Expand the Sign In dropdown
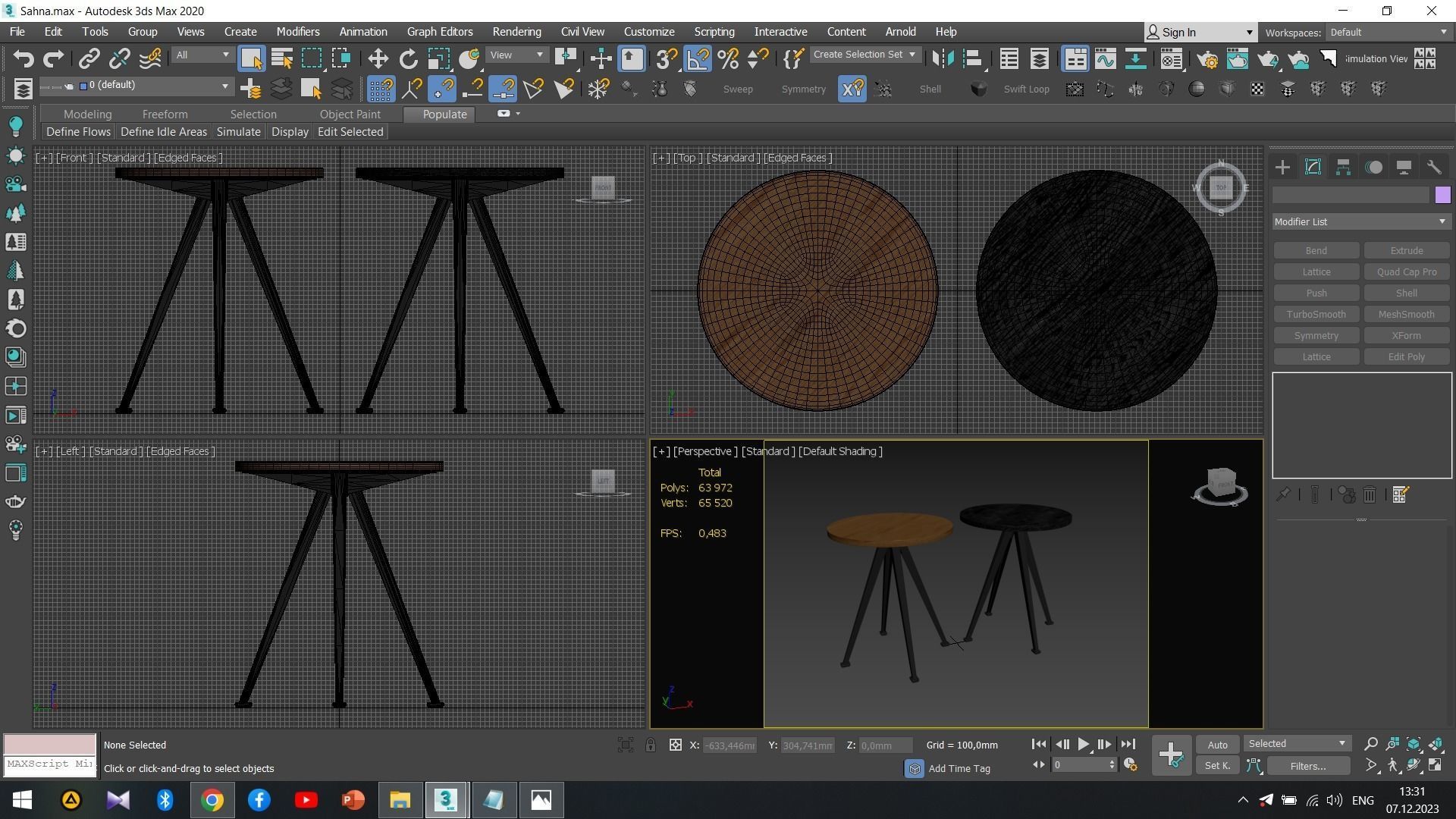The height and width of the screenshot is (819, 1456). coord(1249,33)
